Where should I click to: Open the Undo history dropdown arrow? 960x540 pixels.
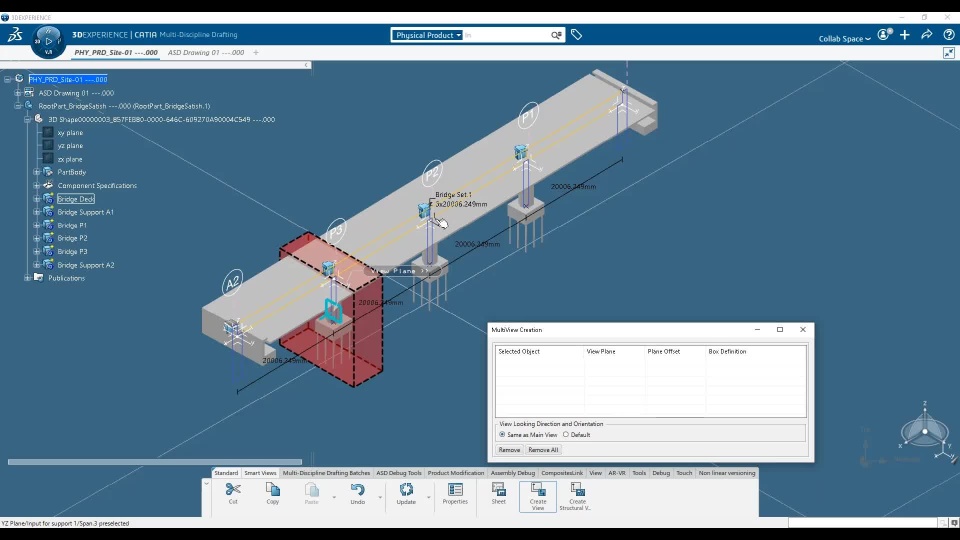tap(380, 497)
